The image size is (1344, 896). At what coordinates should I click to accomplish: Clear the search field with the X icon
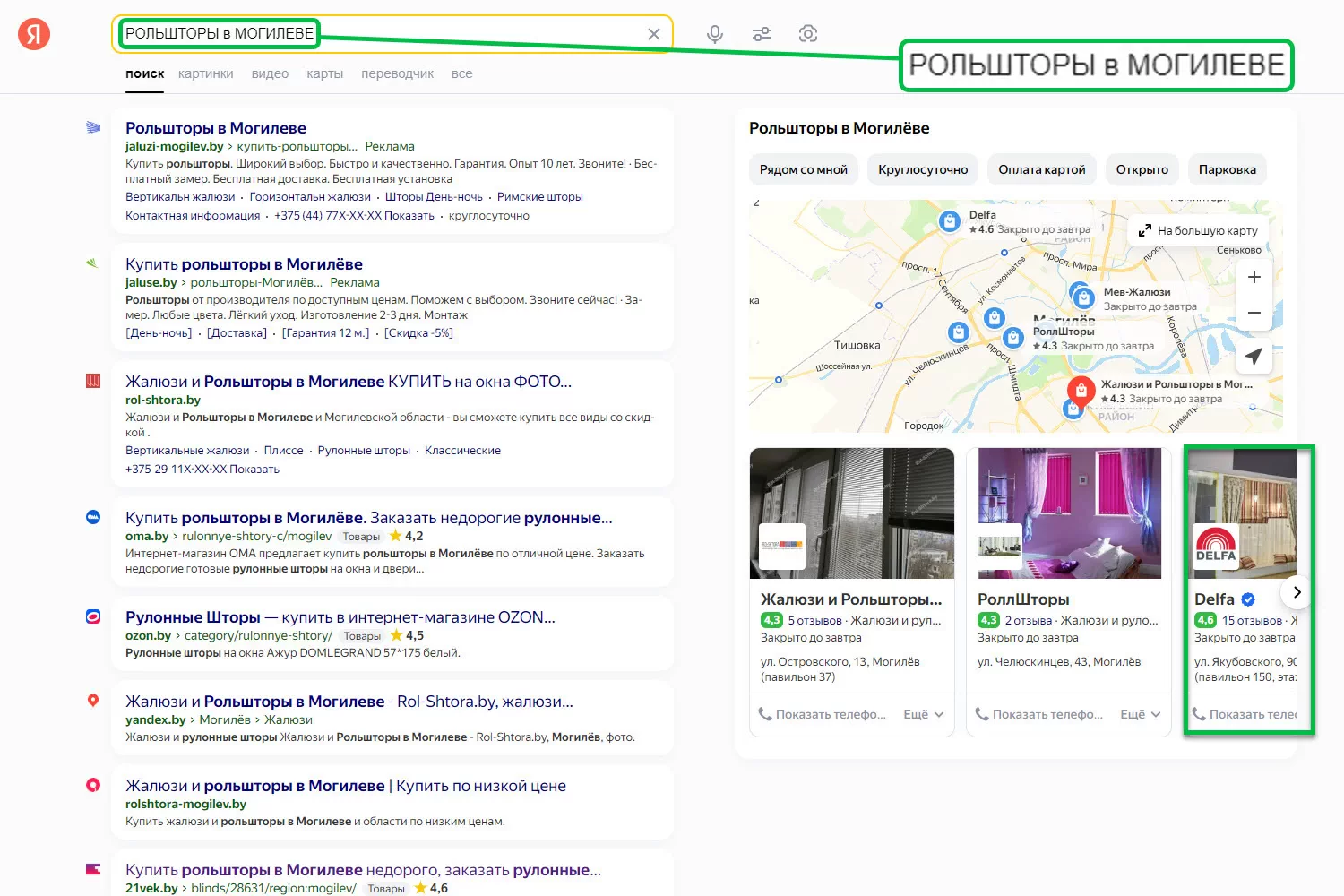(654, 34)
